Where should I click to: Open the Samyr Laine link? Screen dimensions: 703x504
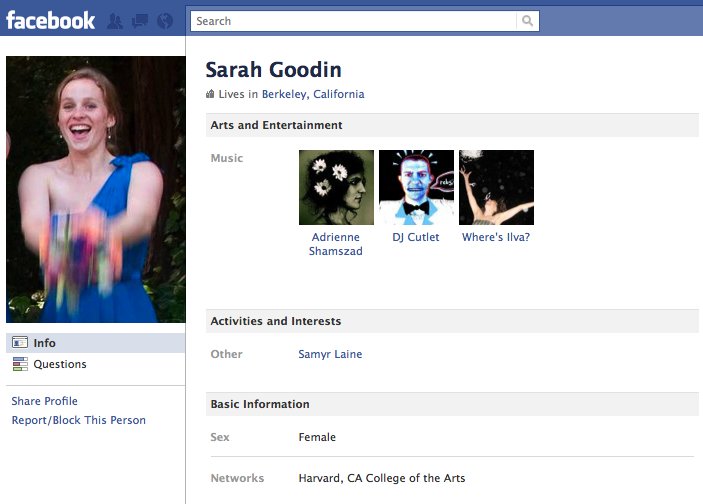tap(330, 354)
